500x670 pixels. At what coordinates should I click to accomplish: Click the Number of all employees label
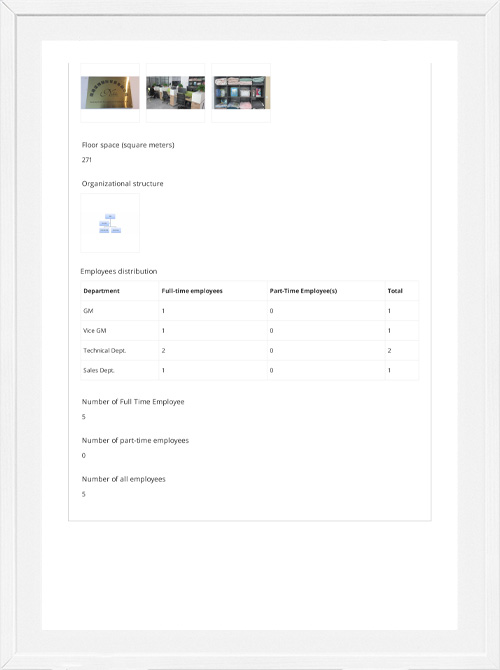[124, 479]
